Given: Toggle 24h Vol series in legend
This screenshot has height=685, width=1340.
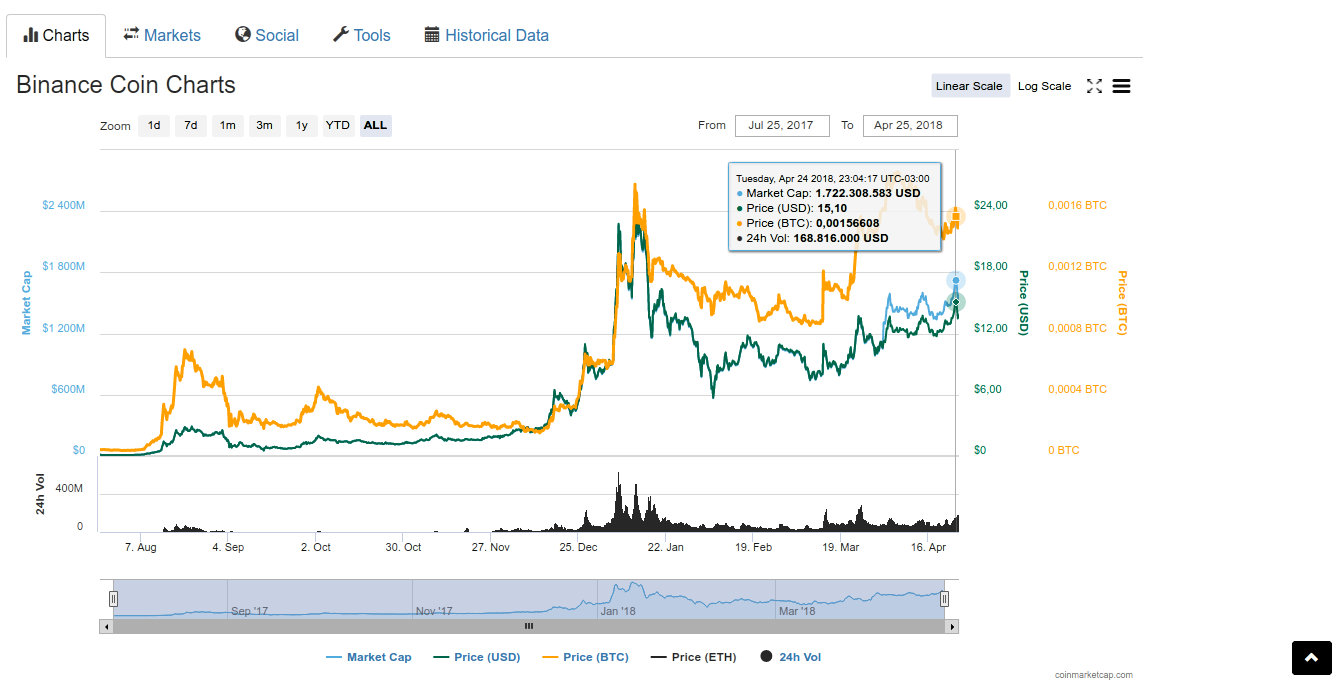Looking at the screenshot, I should tap(790, 657).
